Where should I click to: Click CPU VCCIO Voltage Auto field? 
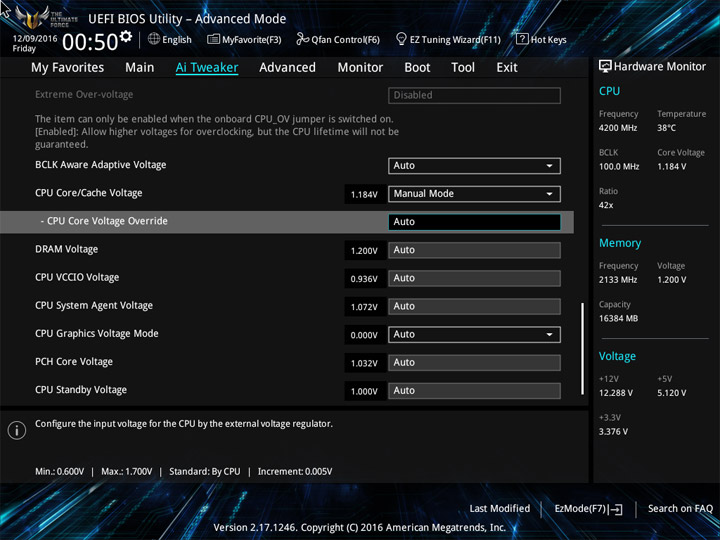click(474, 278)
